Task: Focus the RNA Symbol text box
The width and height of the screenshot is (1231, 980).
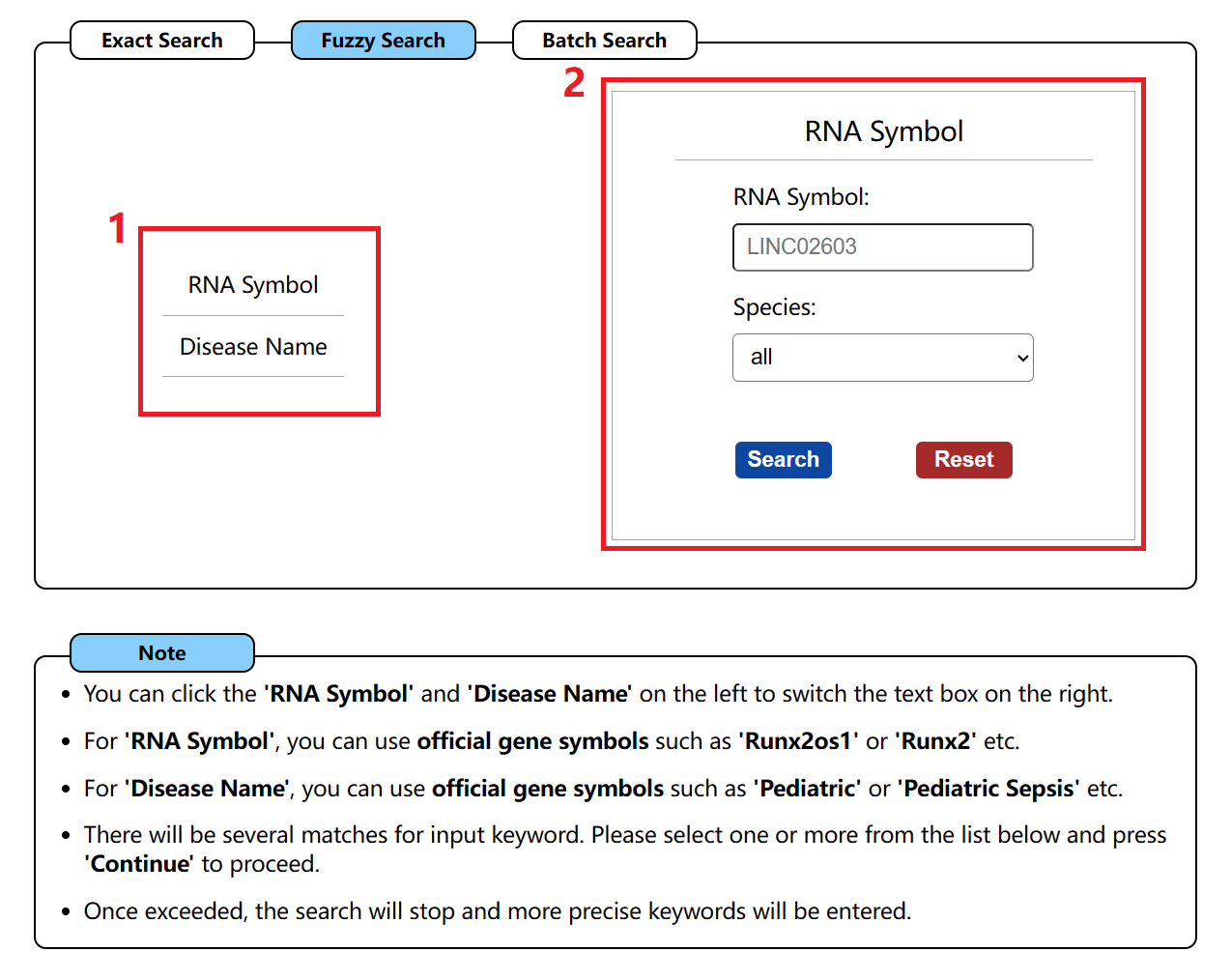Action: click(x=883, y=247)
